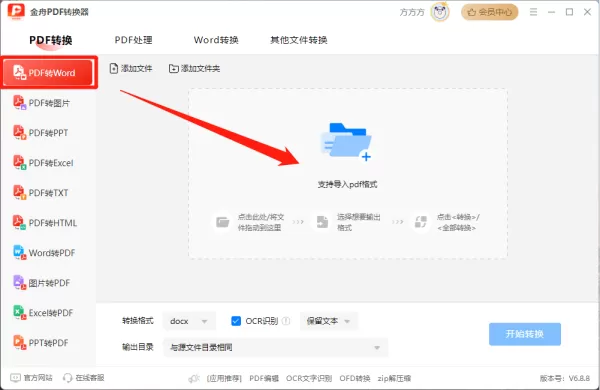Expand the 保留文本 dropdown
The image size is (600, 390).
click(329, 321)
